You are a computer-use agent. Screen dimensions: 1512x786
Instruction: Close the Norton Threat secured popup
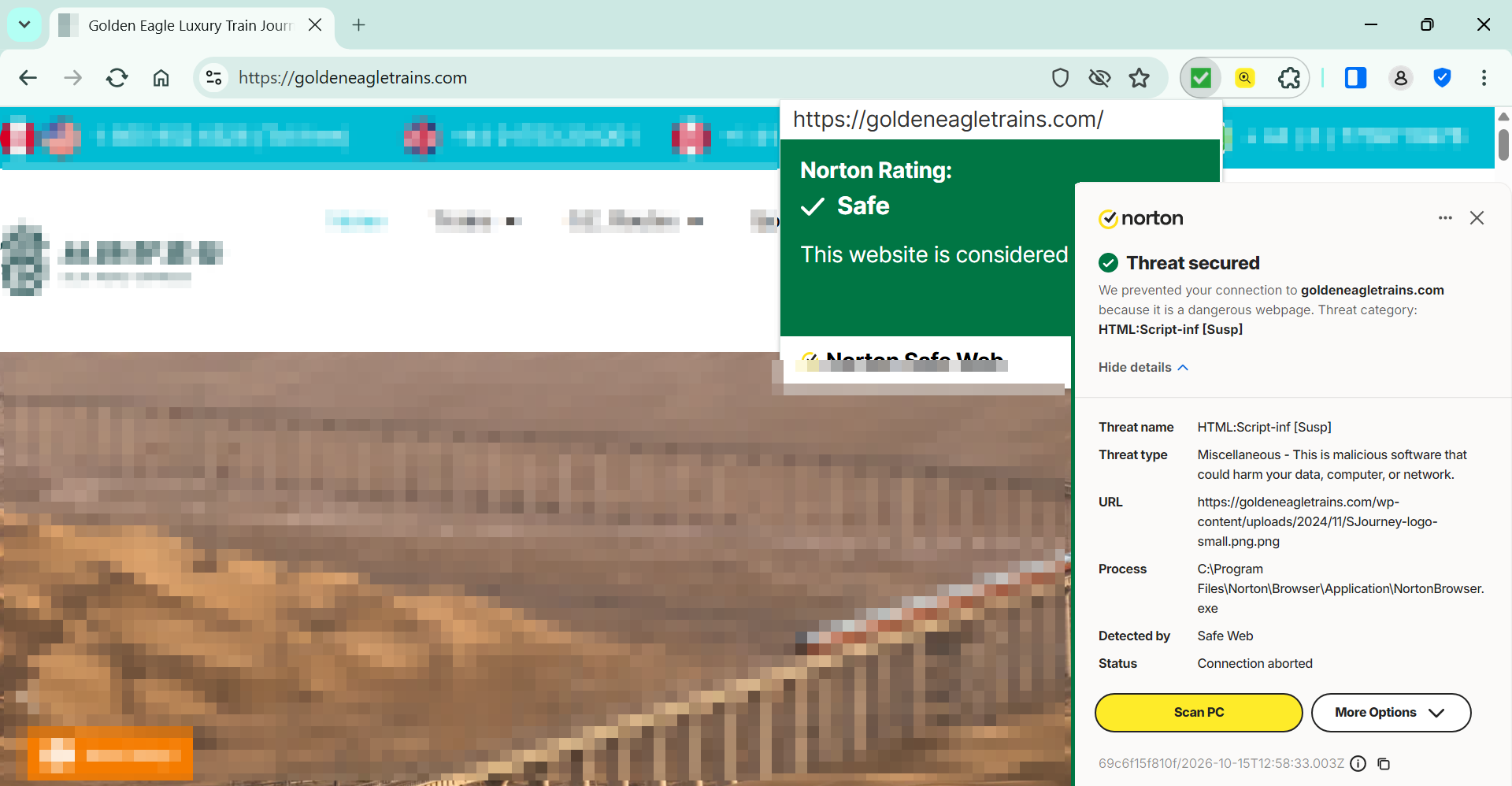[1477, 218]
